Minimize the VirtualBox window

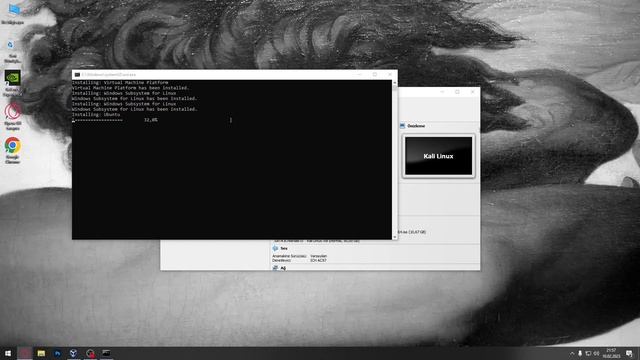(x=442, y=92)
